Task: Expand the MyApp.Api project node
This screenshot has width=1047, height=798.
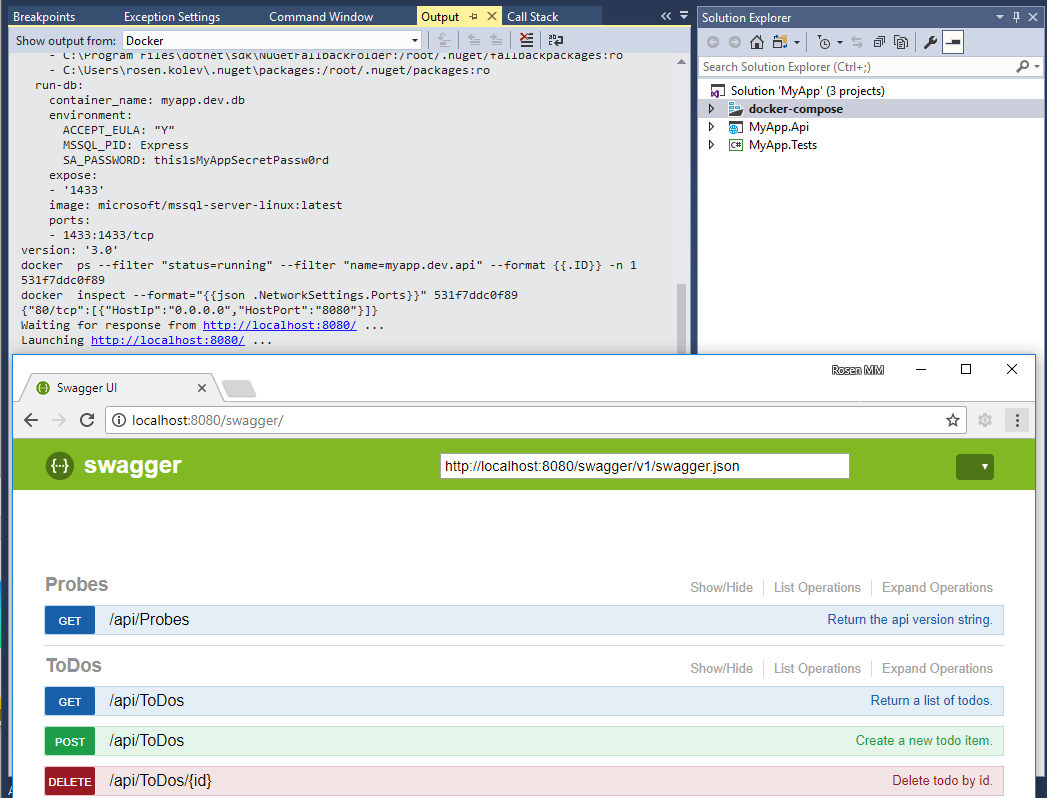Action: click(x=712, y=127)
